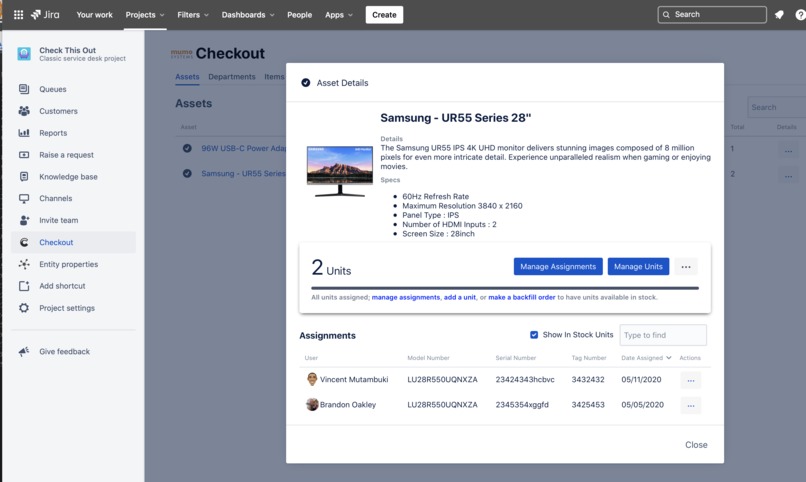Click the Raise a request icon

point(24,155)
